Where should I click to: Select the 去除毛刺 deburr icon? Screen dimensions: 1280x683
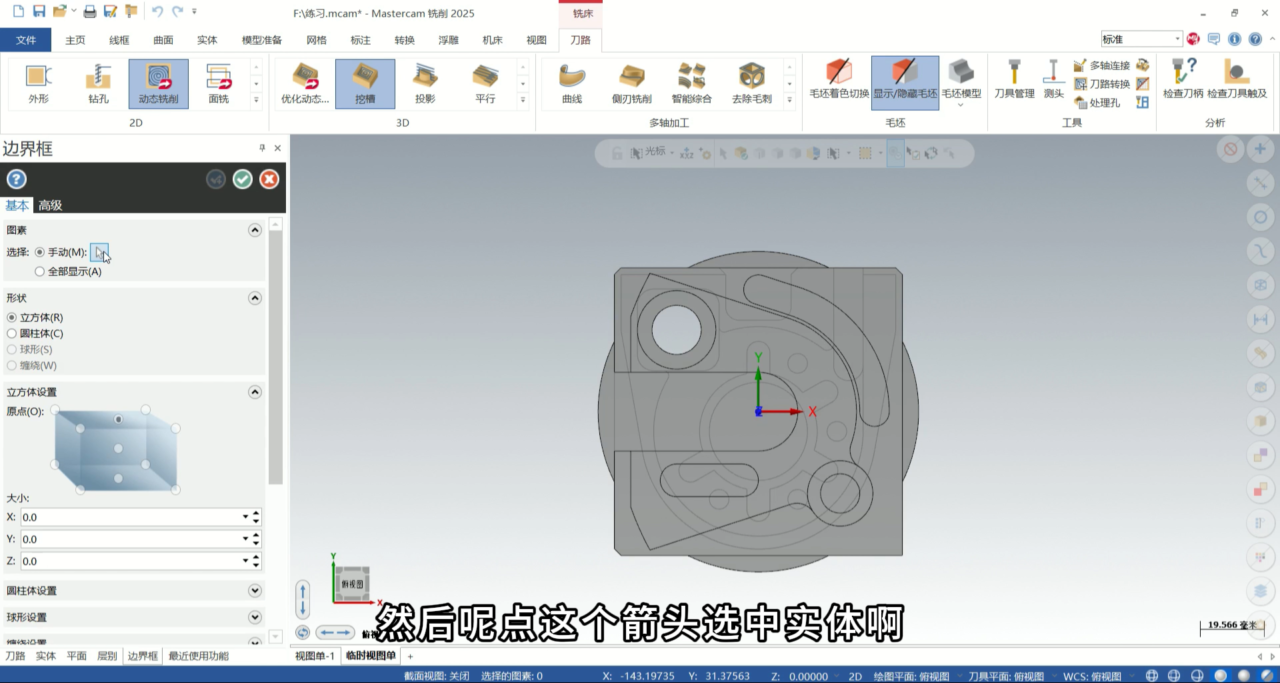point(752,84)
